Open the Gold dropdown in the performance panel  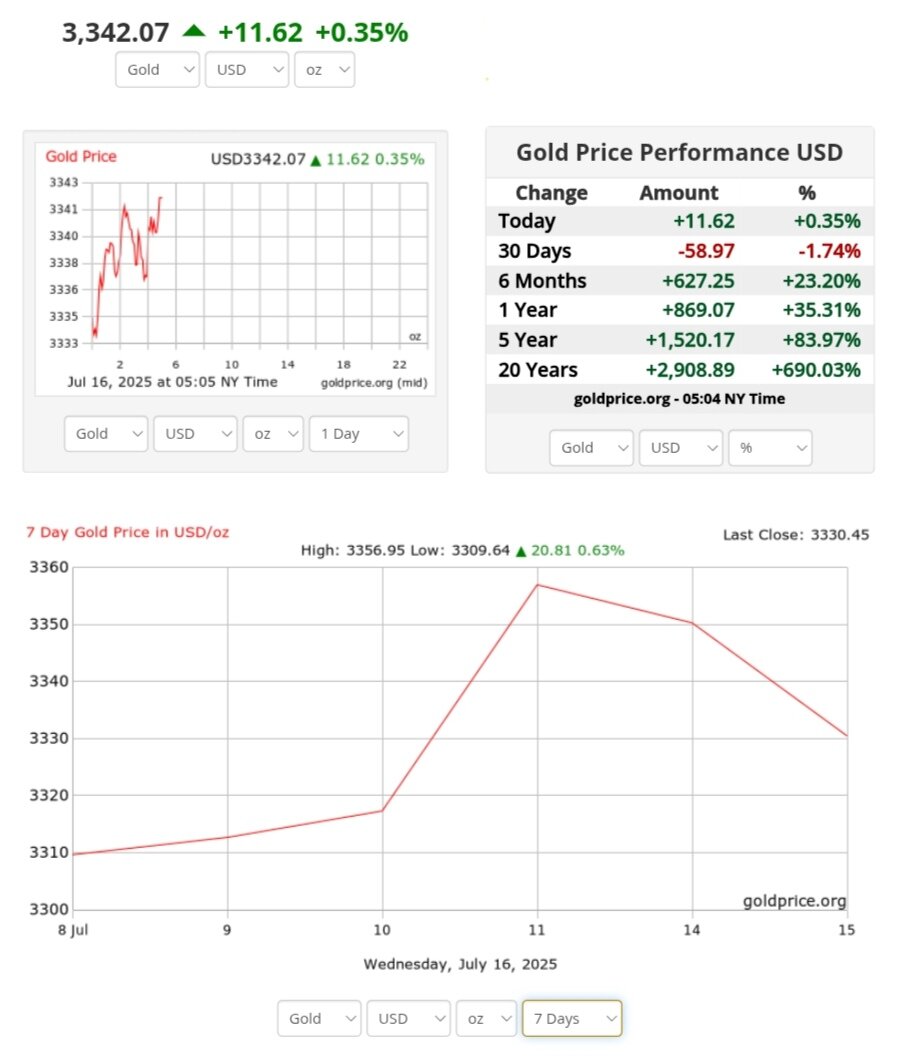click(x=591, y=448)
